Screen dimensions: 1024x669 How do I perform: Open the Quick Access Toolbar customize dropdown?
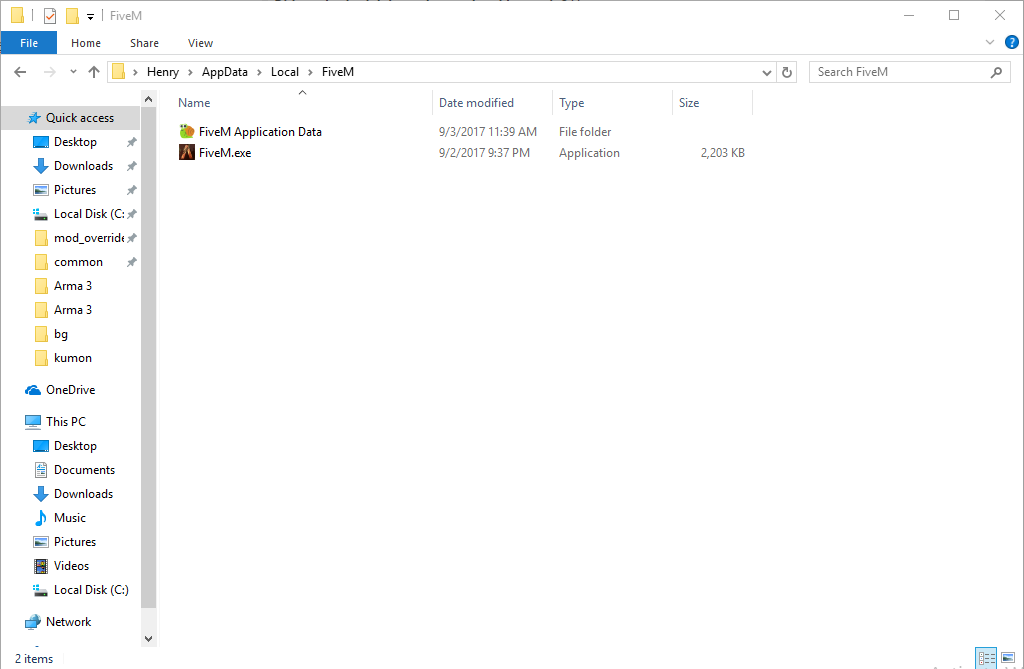tap(90, 16)
